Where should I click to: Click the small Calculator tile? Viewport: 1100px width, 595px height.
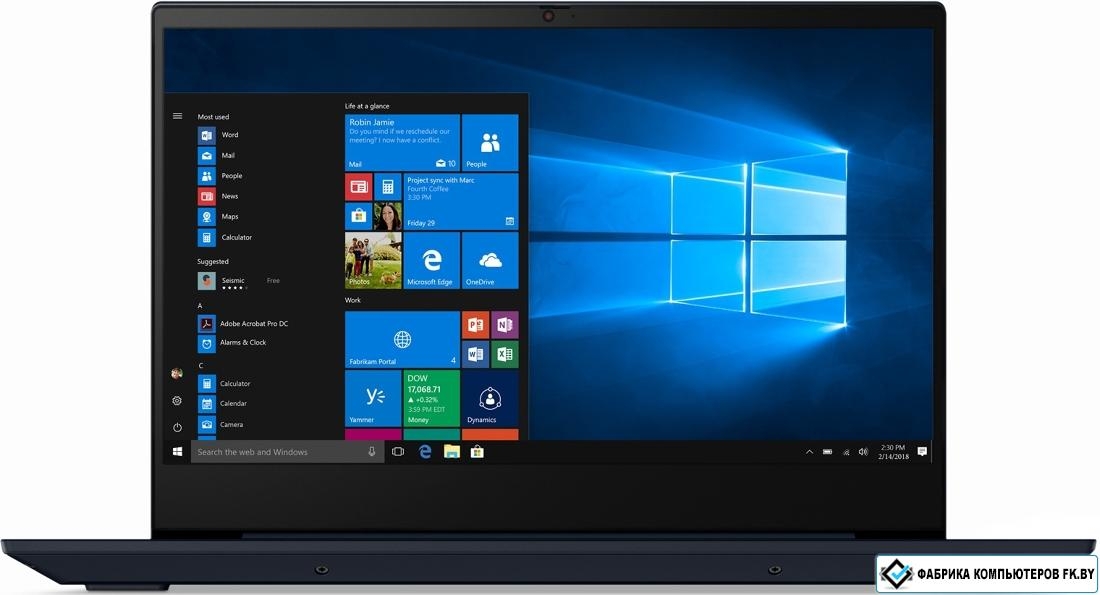coord(388,187)
